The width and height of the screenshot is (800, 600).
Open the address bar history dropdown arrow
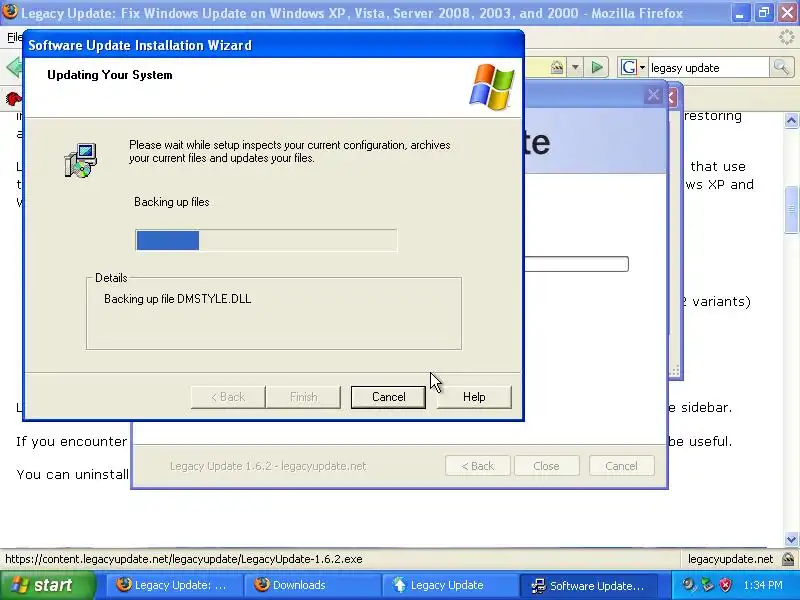(x=575, y=67)
